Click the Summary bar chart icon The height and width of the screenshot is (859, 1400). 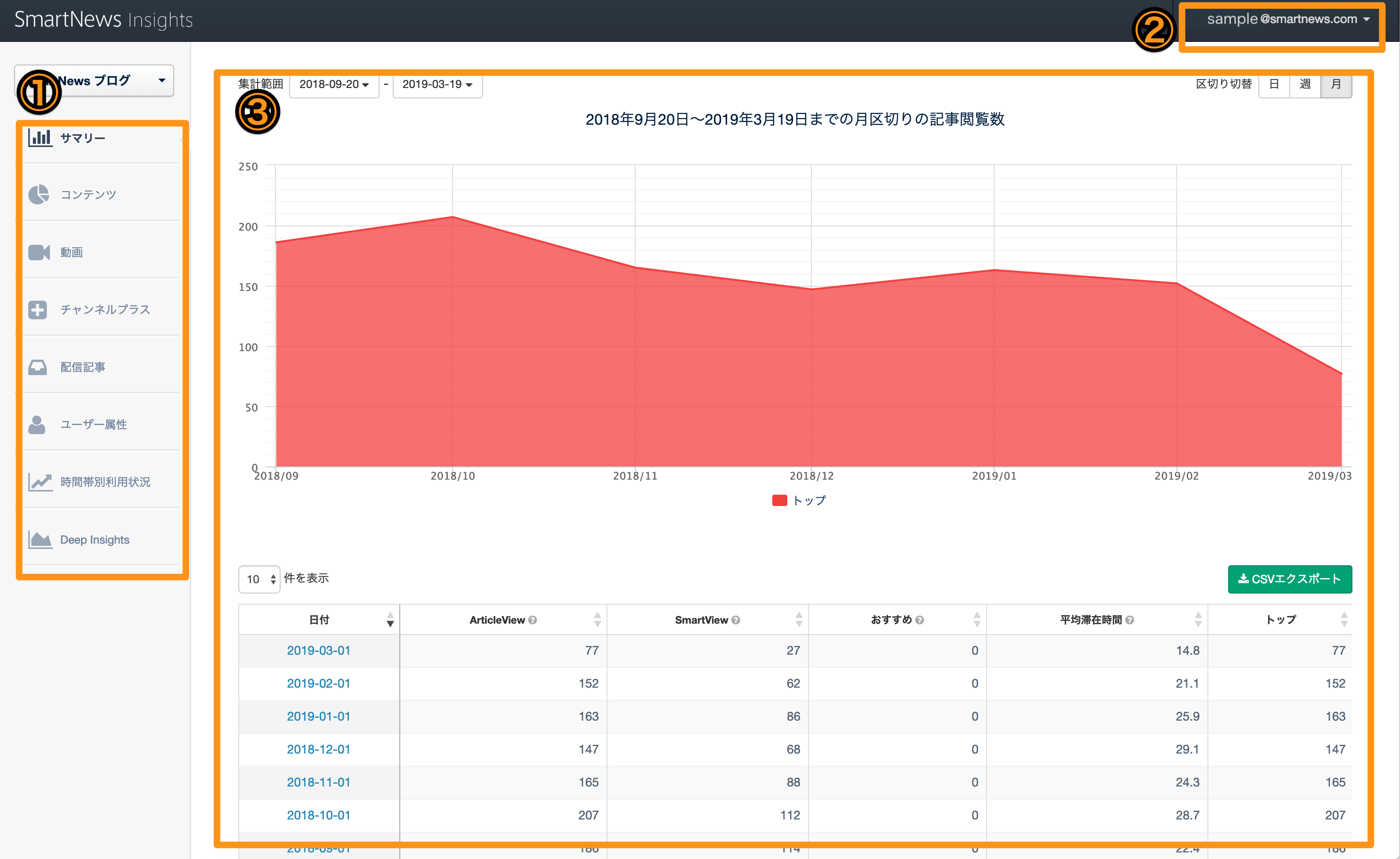tap(40, 138)
